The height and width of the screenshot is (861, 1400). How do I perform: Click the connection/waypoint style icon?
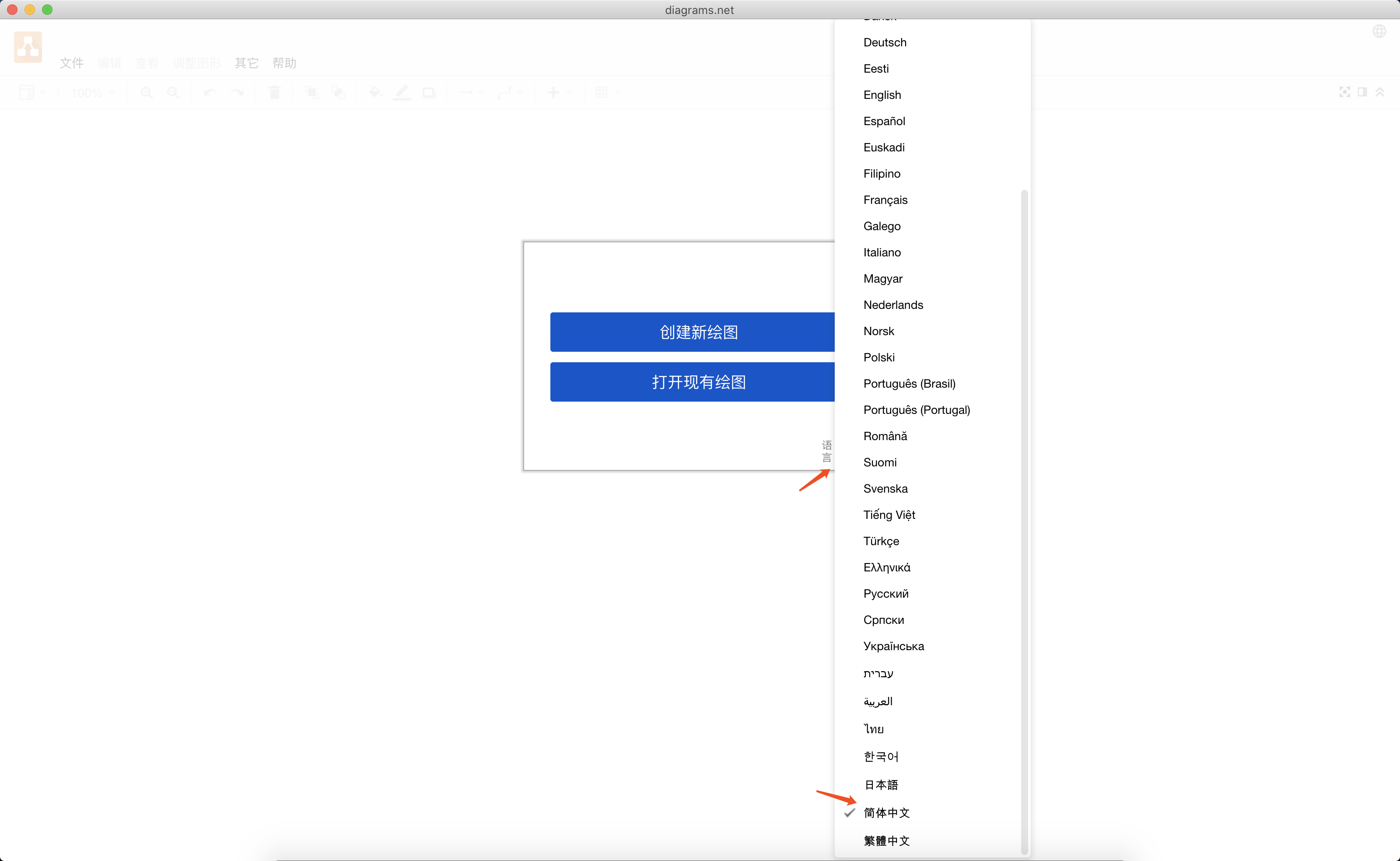click(x=505, y=92)
